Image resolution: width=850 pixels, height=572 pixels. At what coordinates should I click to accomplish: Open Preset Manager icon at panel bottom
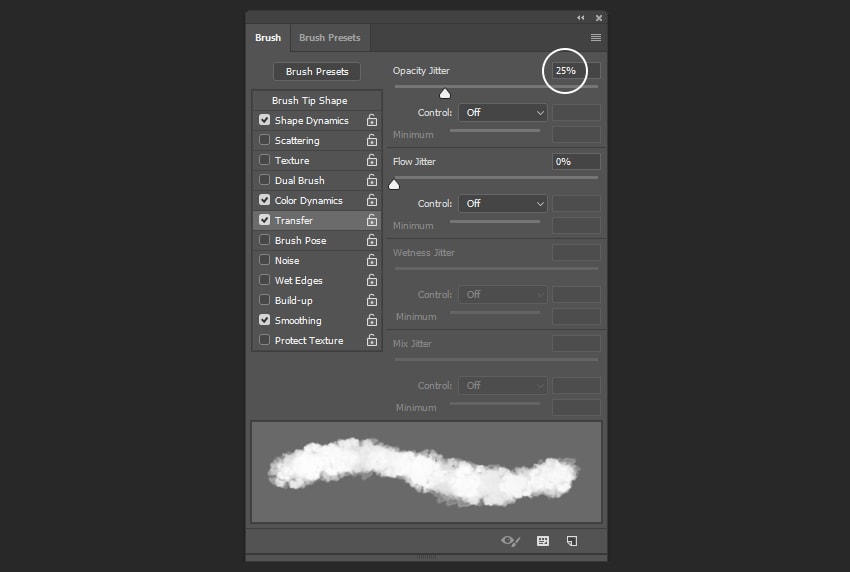(x=543, y=541)
